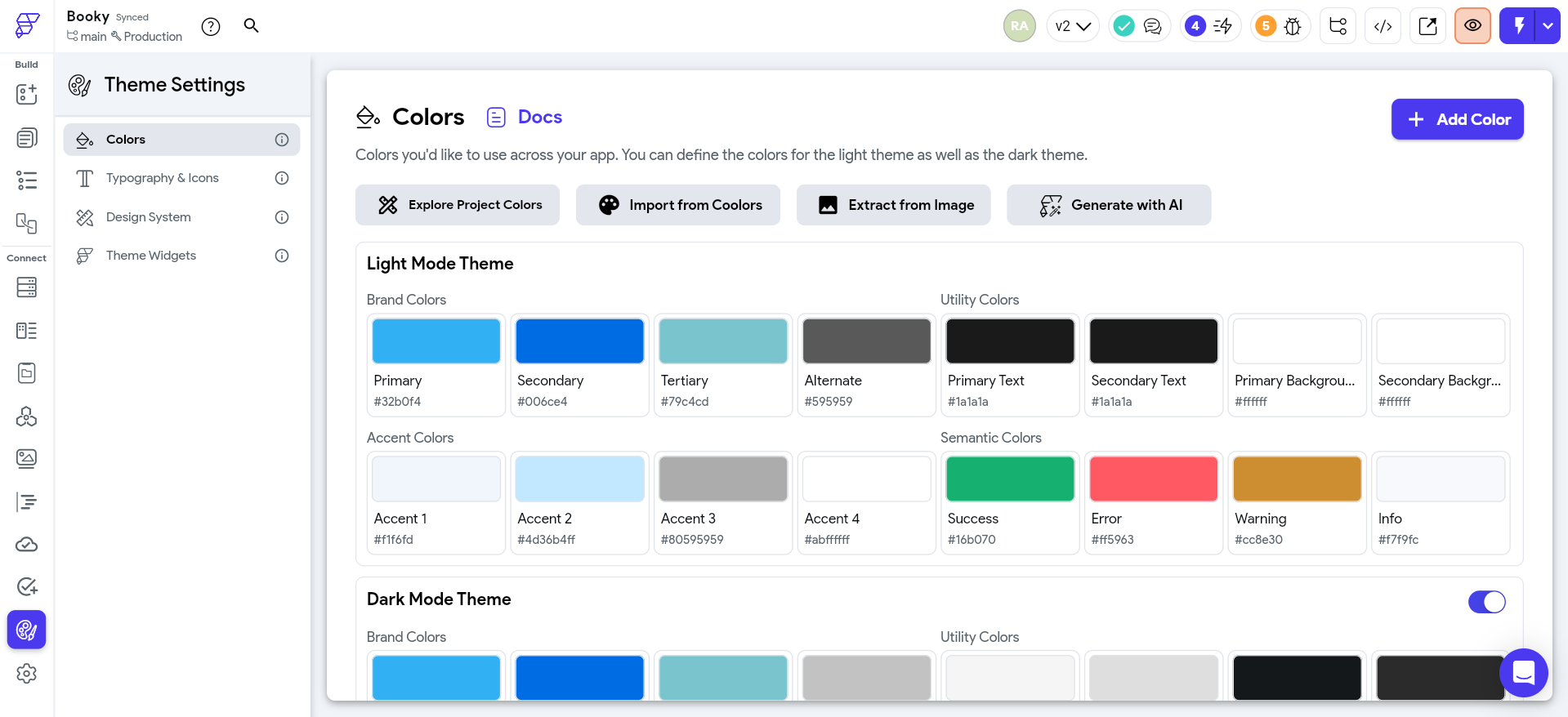Open the storyboard sidebar icon
This screenshot has height=717, width=1568.
coord(27,223)
